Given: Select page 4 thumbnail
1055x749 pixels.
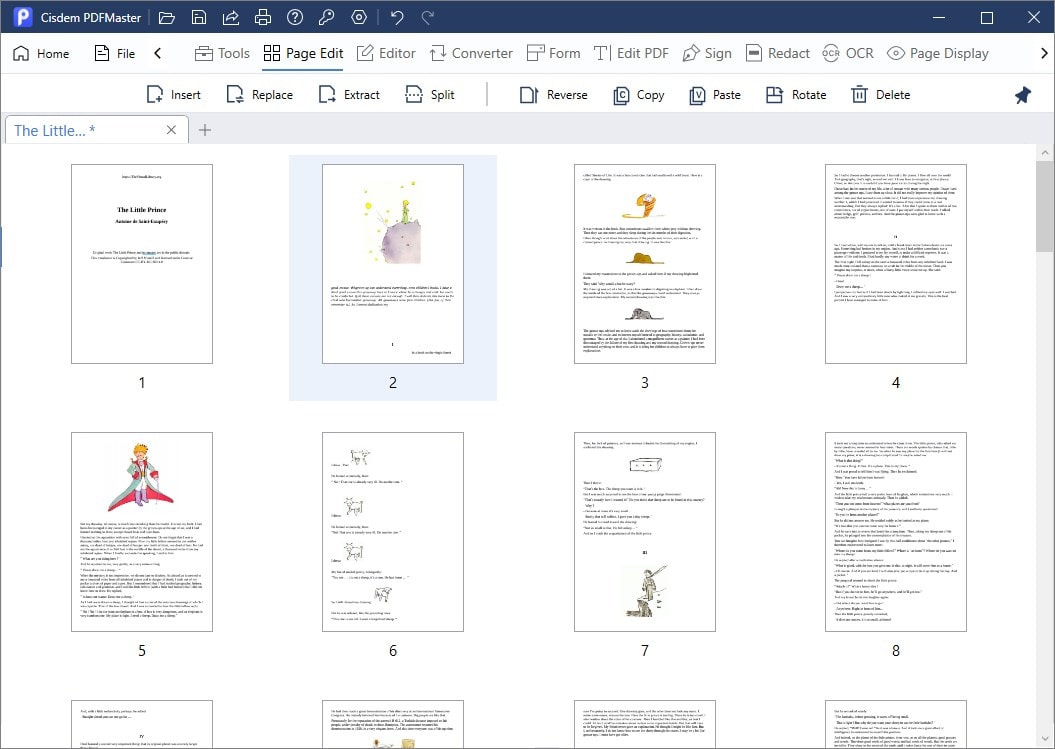Looking at the screenshot, I should (x=896, y=264).
